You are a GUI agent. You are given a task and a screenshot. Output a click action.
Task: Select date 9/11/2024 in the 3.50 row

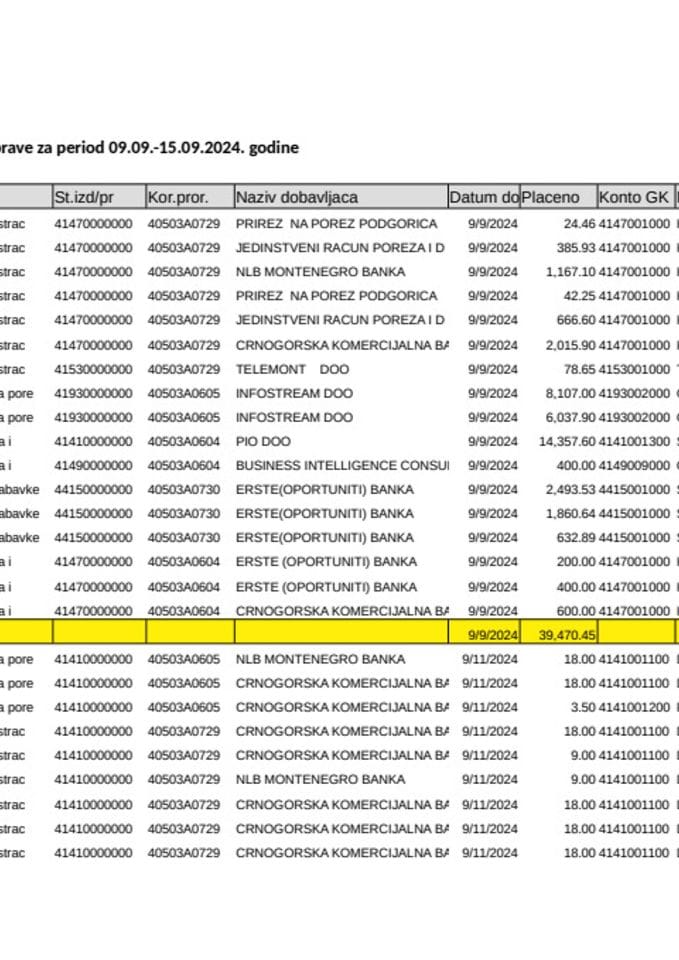click(490, 707)
